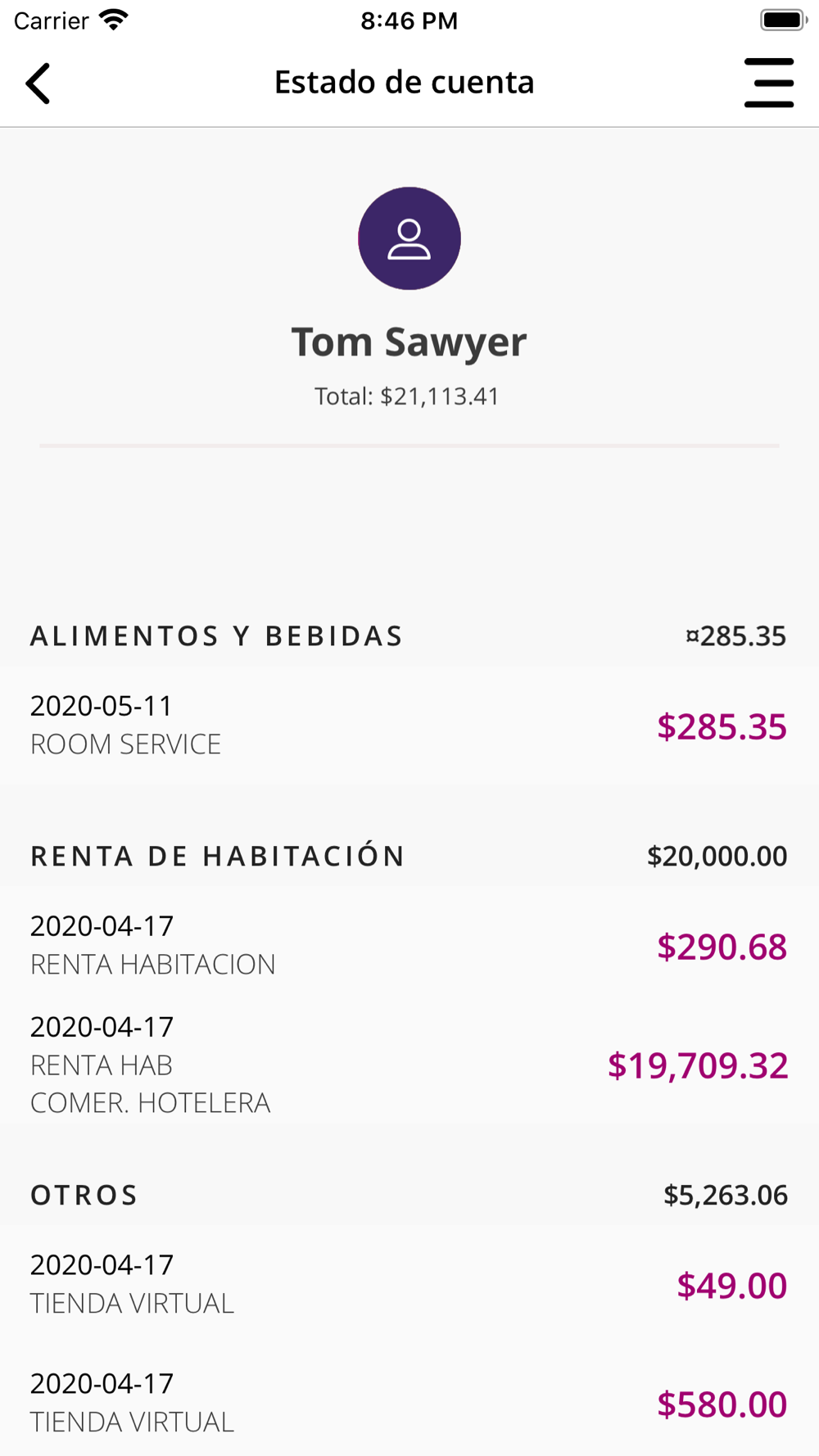Collapse the OTROS section header
The width and height of the screenshot is (819, 1456).
pos(409,1196)
